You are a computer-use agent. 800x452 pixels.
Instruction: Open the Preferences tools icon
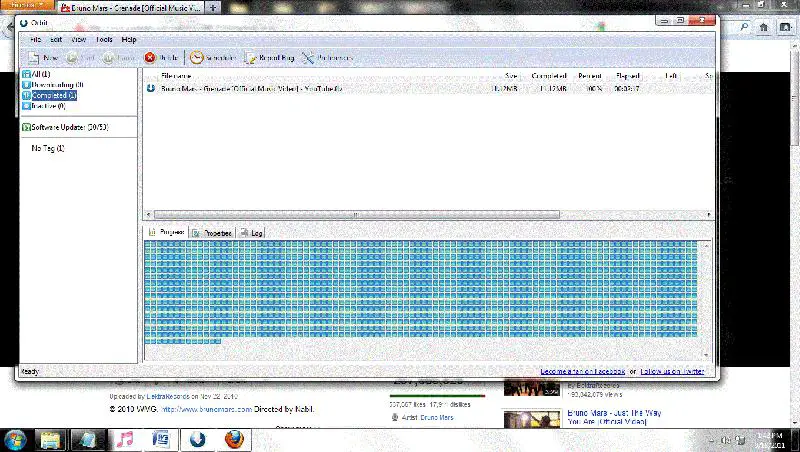coord(308,58)
